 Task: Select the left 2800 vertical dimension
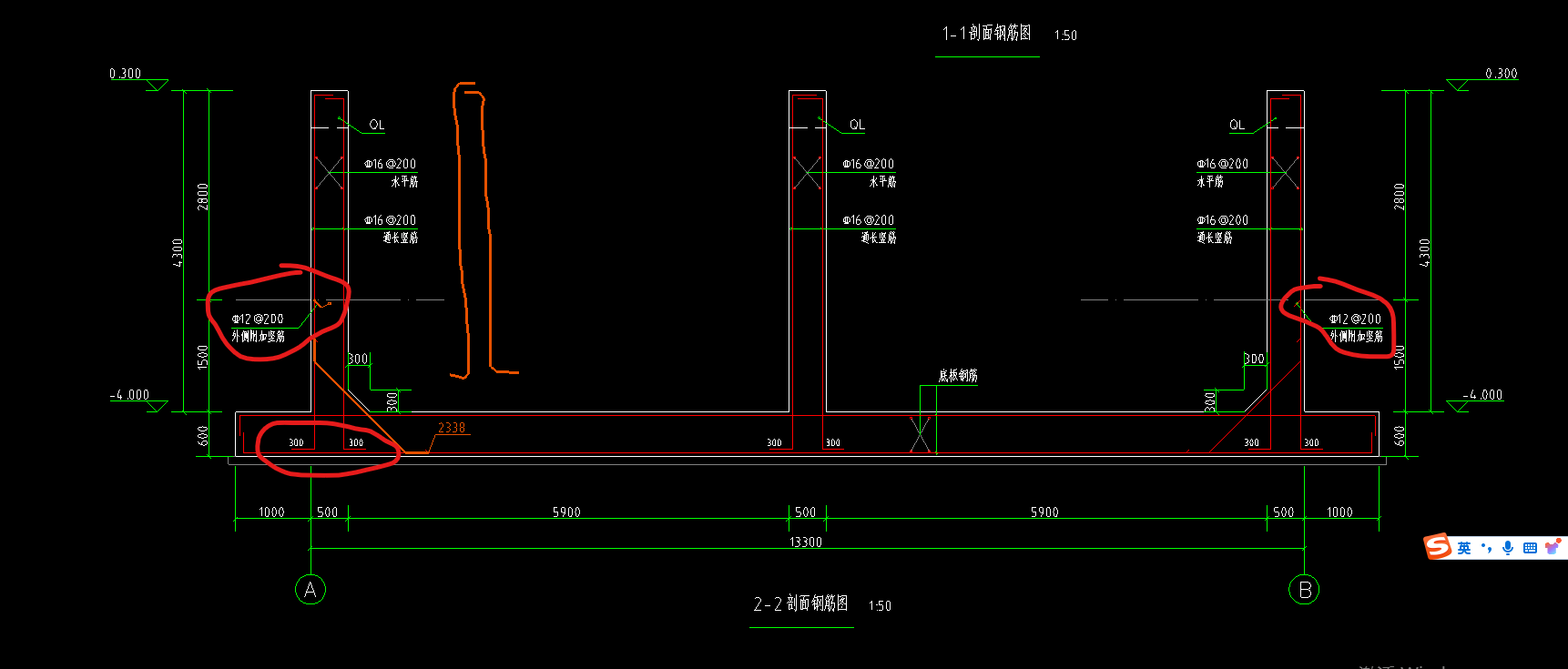tap(203, 197)
